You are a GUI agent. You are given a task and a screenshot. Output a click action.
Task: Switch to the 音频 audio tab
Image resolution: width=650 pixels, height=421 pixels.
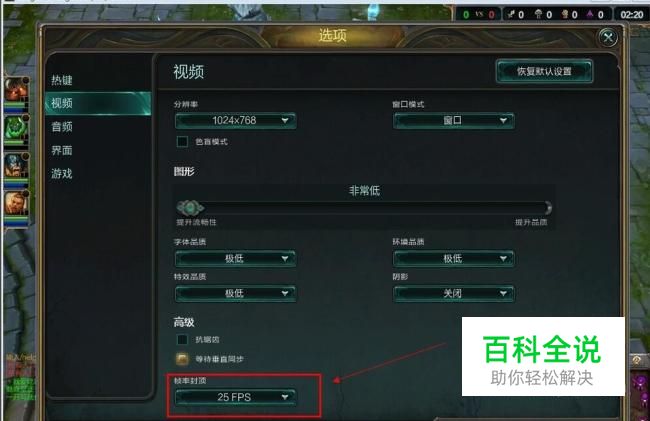(x=62, y=127)
